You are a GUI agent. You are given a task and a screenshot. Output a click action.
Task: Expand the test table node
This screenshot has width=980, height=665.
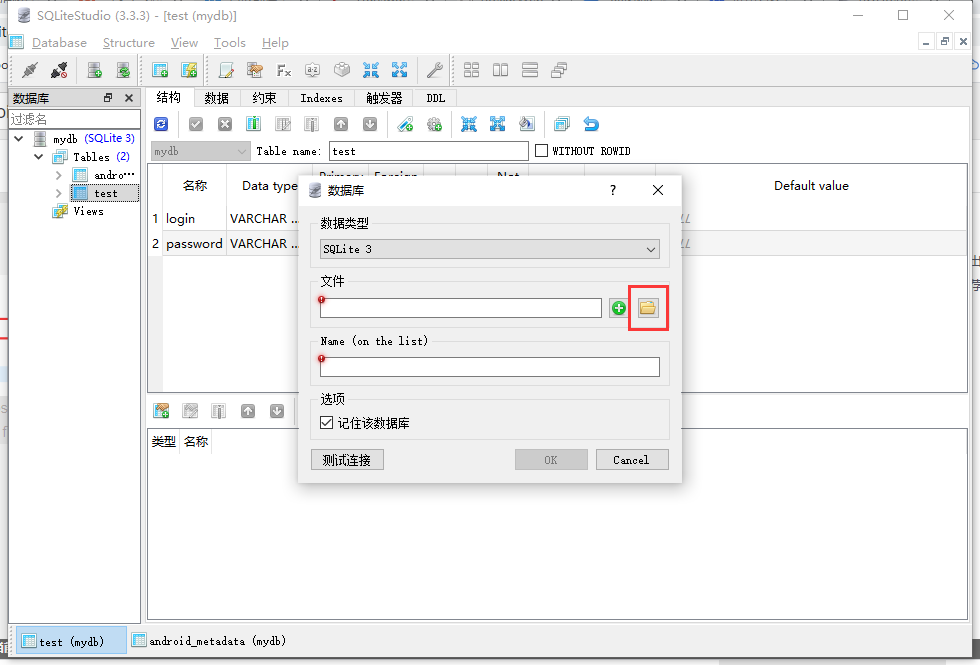click(x=59, y=193)
